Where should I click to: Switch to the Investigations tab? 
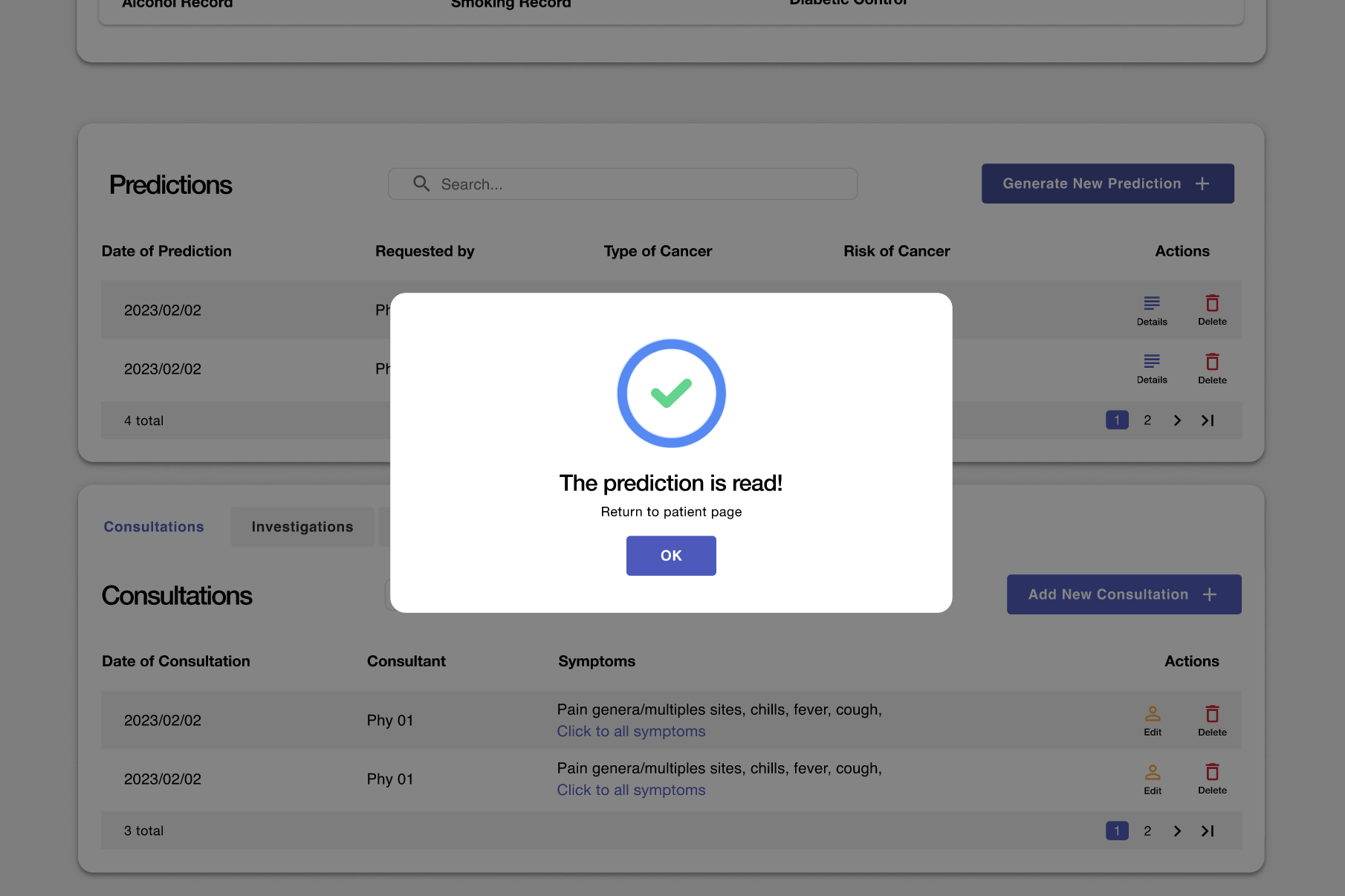pyautogui.click(x=302, y=527)
